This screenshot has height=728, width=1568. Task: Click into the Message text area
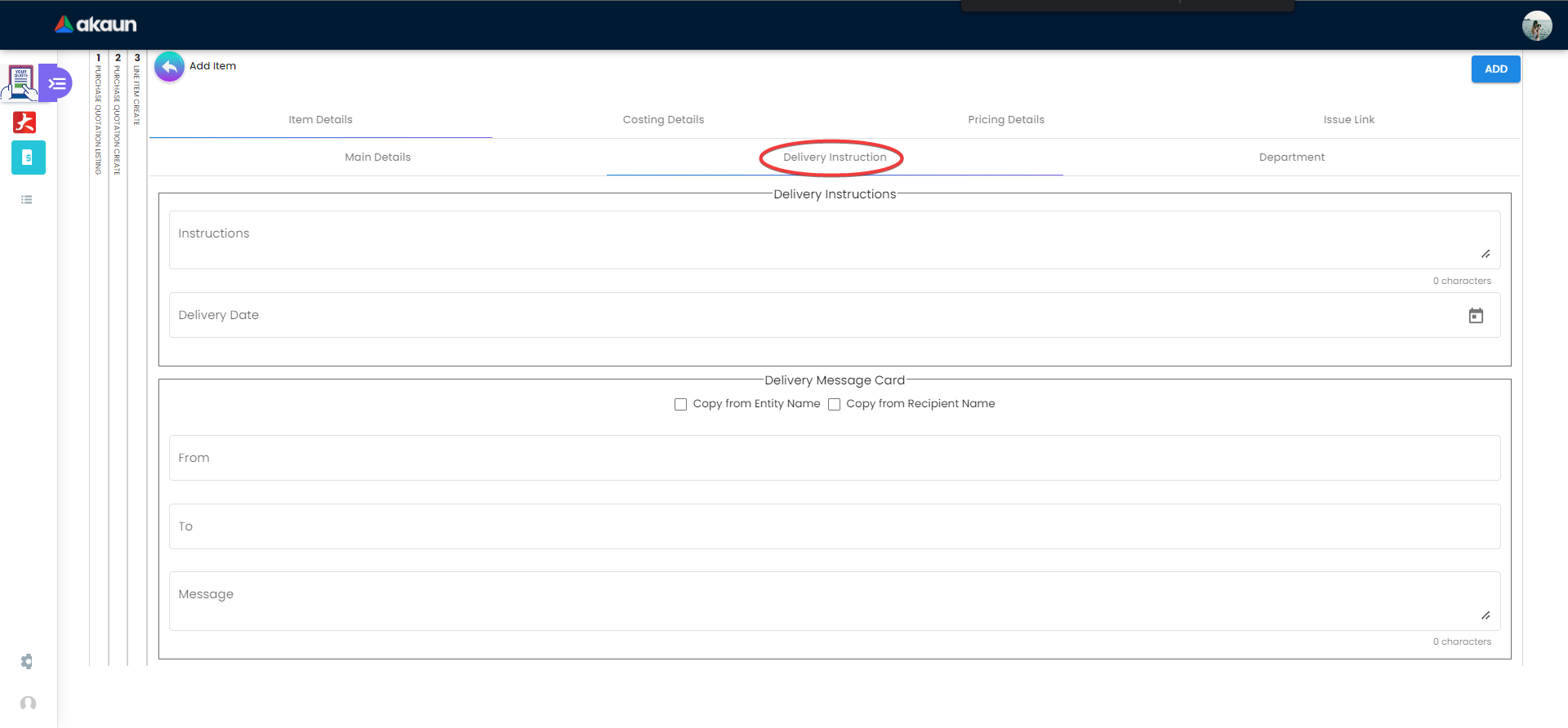(x=835, y=601)
